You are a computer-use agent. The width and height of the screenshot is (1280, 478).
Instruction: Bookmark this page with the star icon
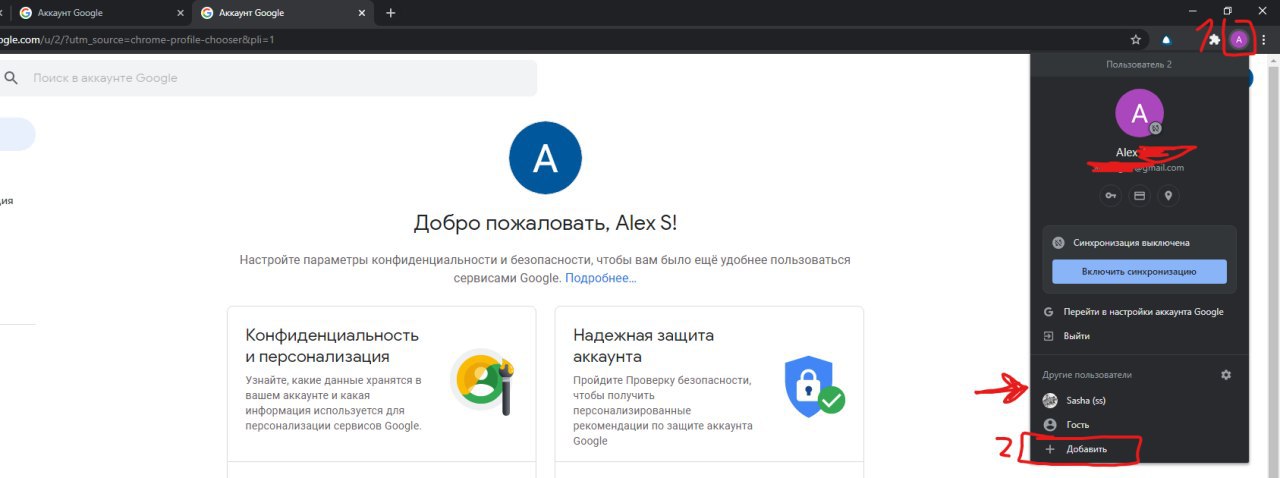1136,40
